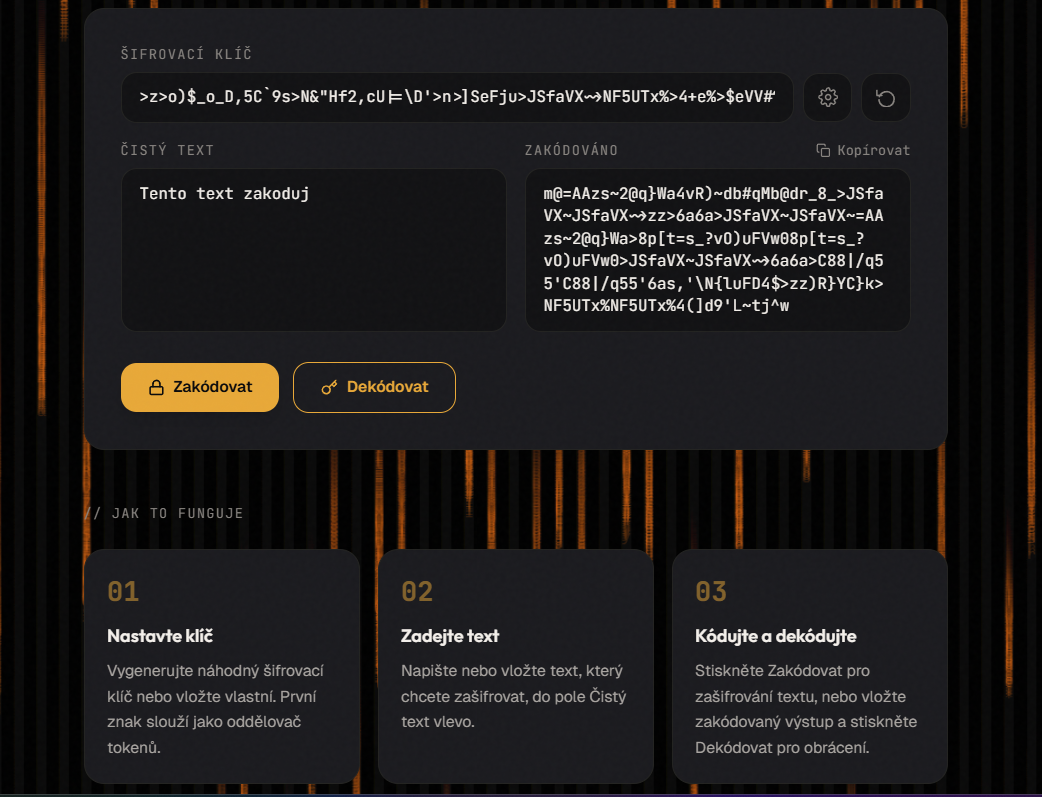Image resolution: width=1042 pixels, height=797 pixels.
Task: Select the Nastavte klíč card
Action: click(x=222, y=665)
